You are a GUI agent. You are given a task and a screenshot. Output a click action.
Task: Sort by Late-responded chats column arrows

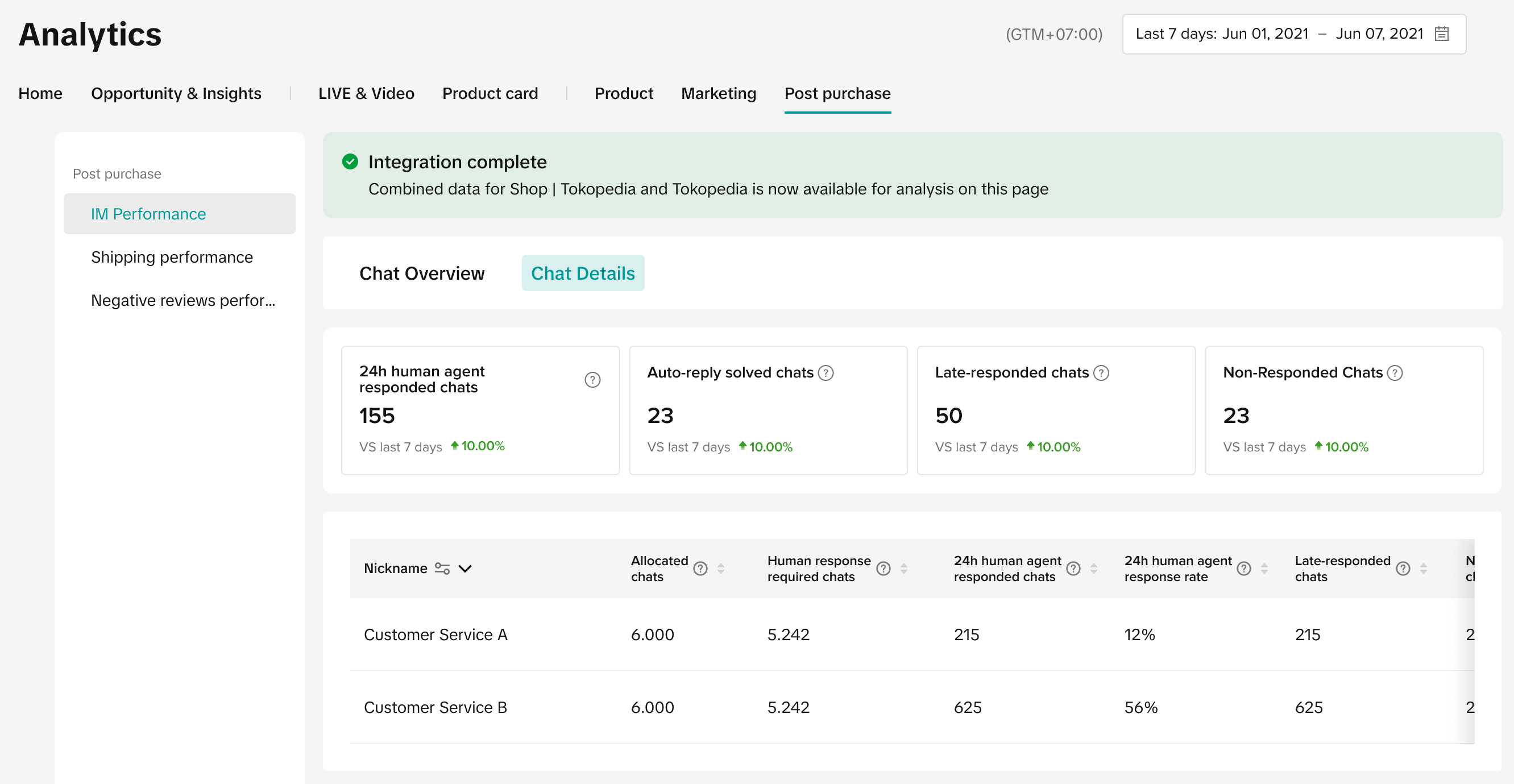[1424, 569]
